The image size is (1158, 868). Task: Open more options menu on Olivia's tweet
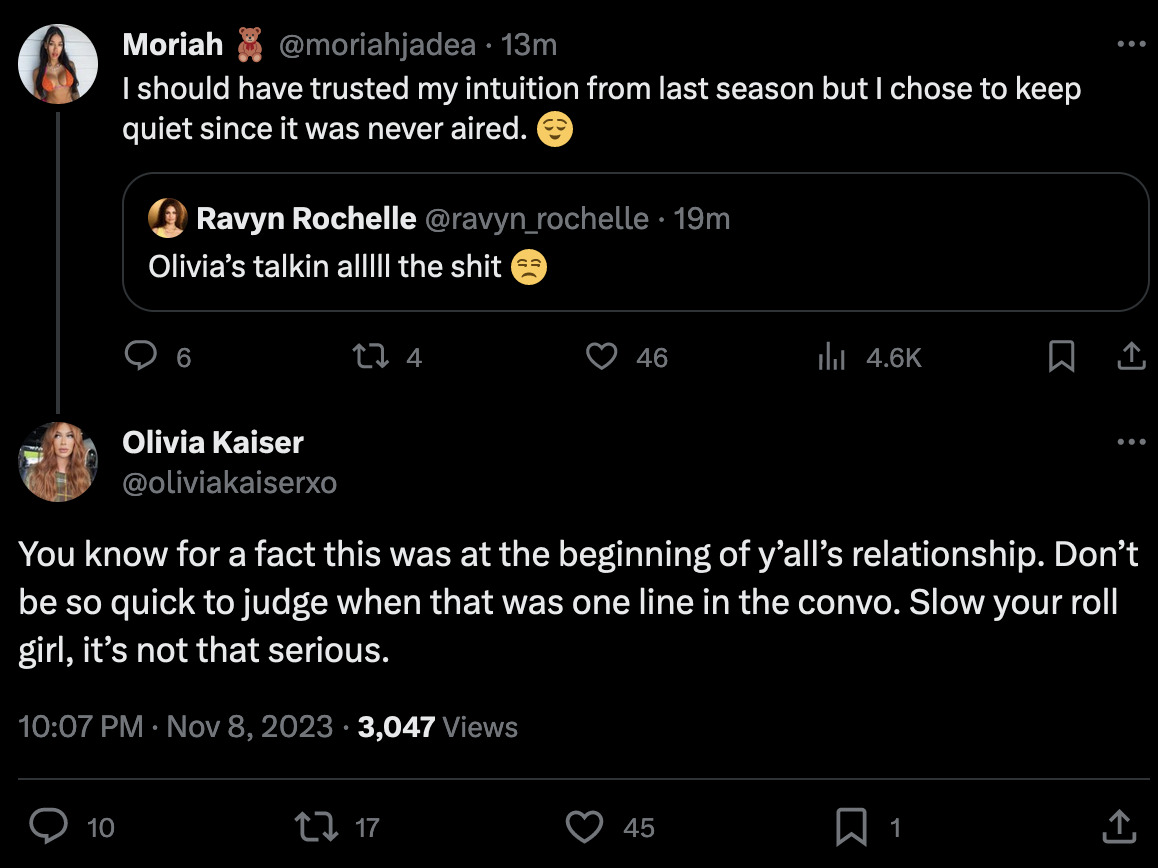tap(1131, 442)
